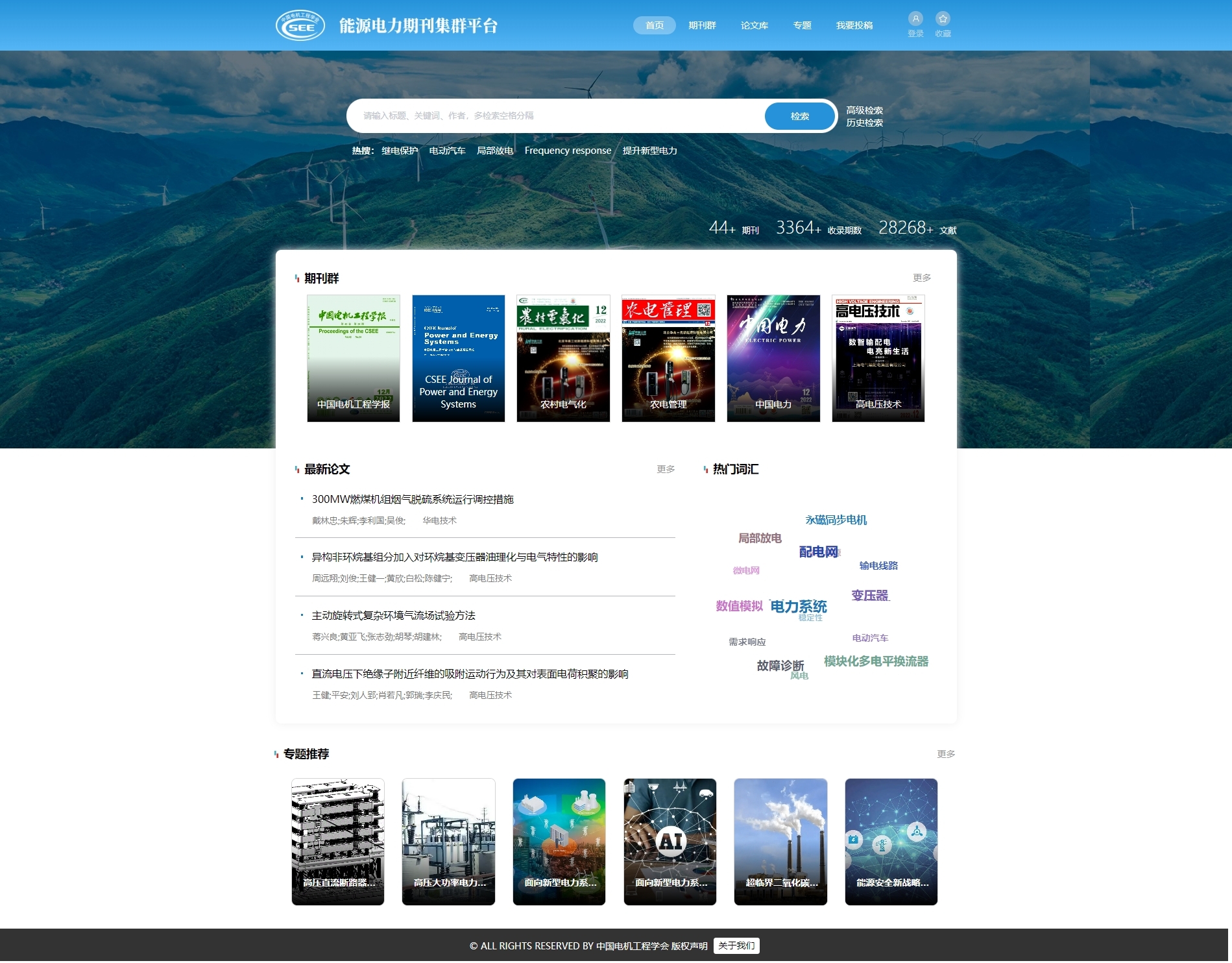Open 中国电机工程学报 journal cover
The height and width of the screenshot is (963, 1232).
click(x=354, y=358)
